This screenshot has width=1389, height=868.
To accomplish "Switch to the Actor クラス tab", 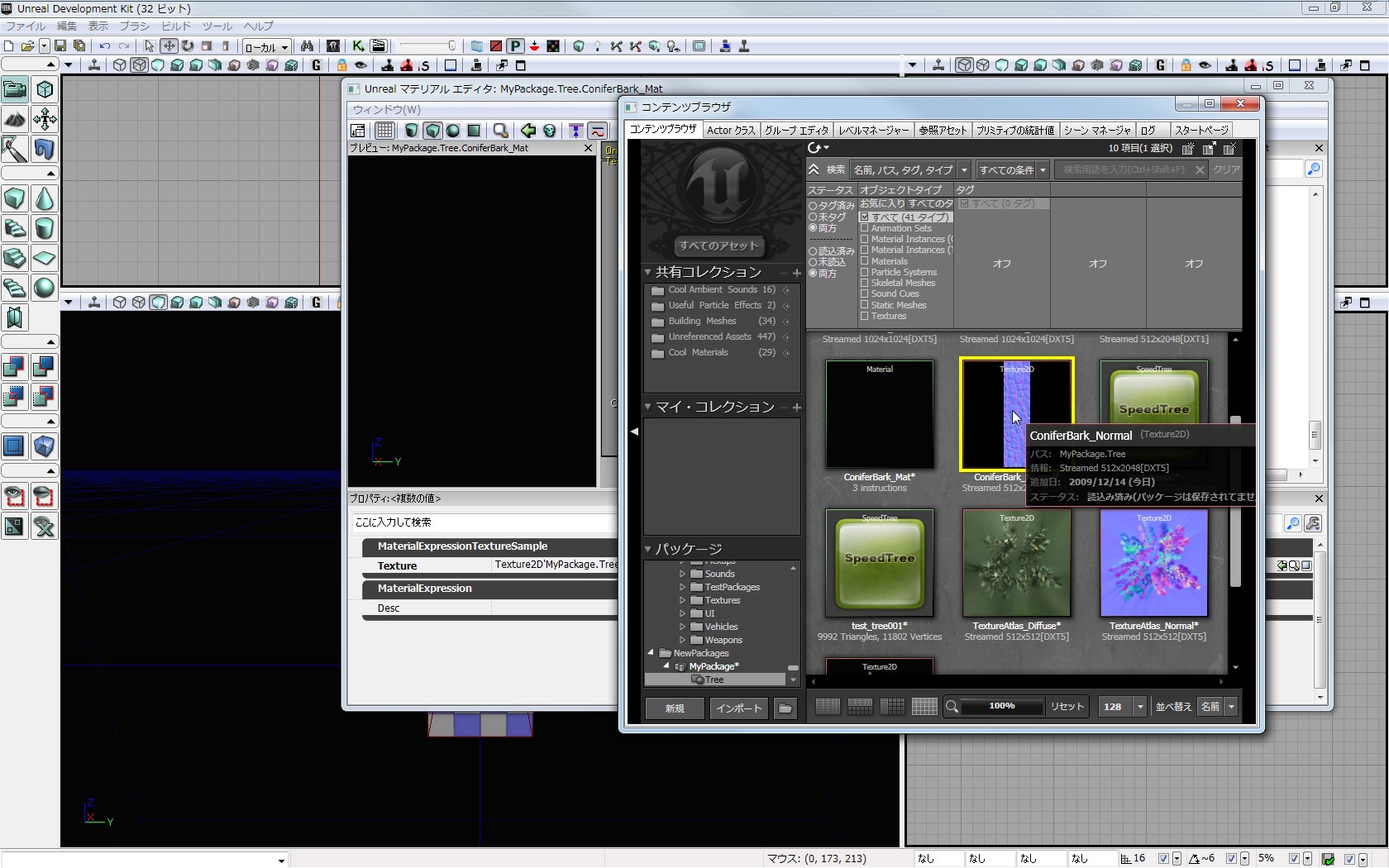I will pyautogui.click(x=730, y=130).
